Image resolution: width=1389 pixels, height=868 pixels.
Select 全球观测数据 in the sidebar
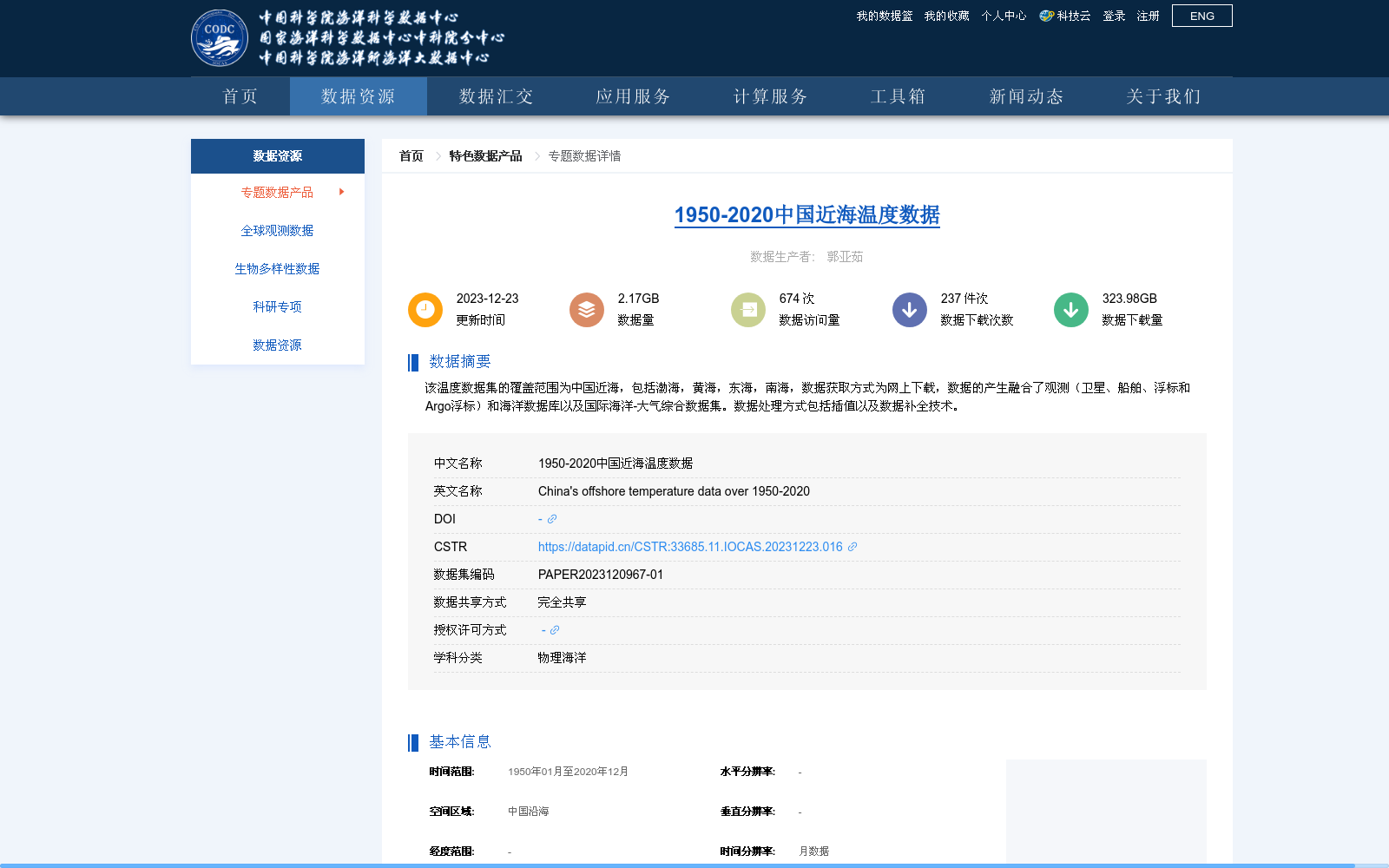(277, 230)
